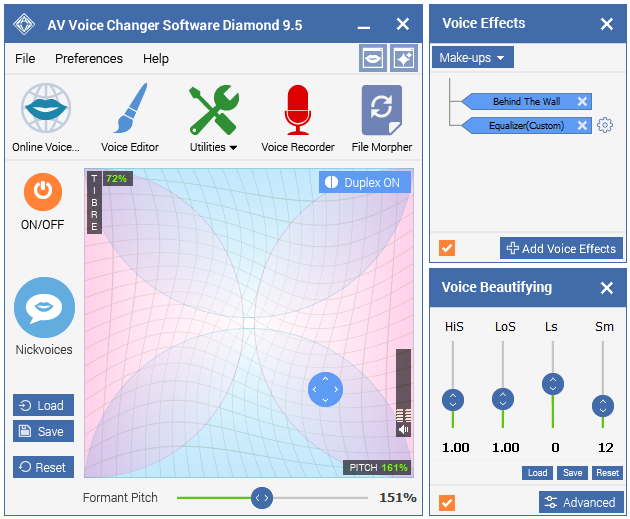Viewport: 630px width, 519px height.
Task: Remove the Behind The Wall effect
Action: tap(583, 101)
